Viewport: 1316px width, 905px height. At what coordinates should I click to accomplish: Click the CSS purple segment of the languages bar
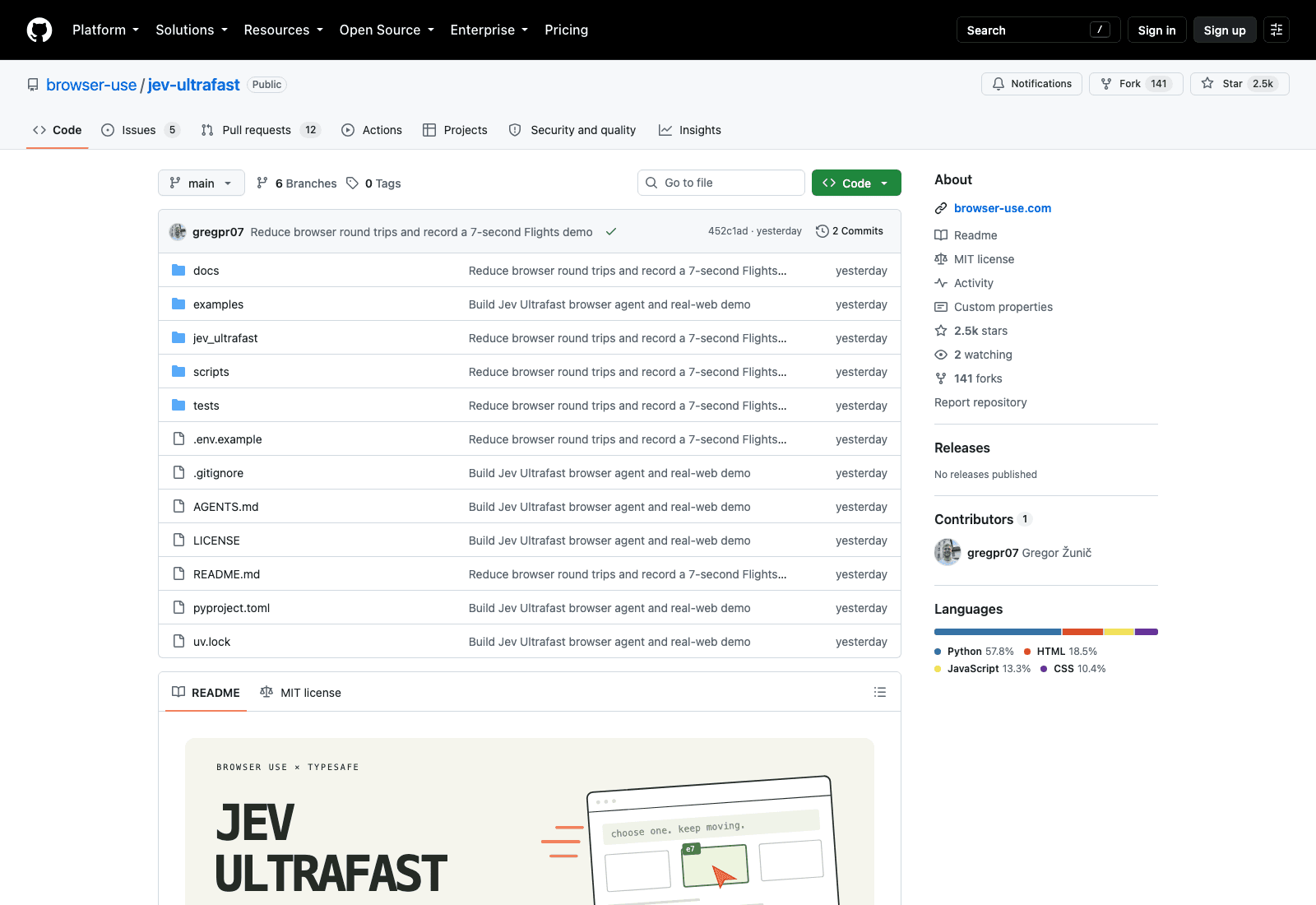(1147, 632)
